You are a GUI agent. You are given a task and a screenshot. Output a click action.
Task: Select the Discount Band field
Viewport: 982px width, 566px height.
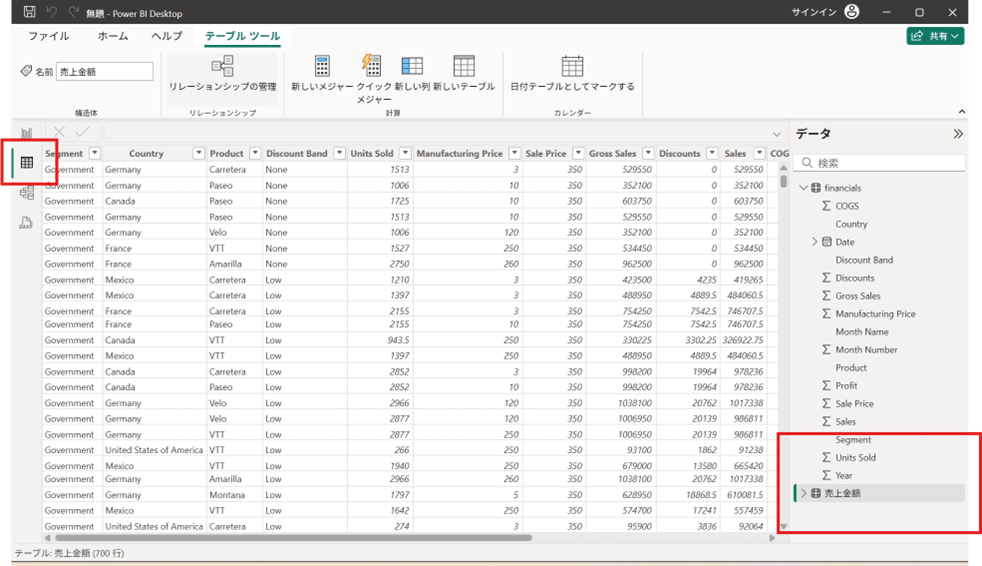pos(864,260)
